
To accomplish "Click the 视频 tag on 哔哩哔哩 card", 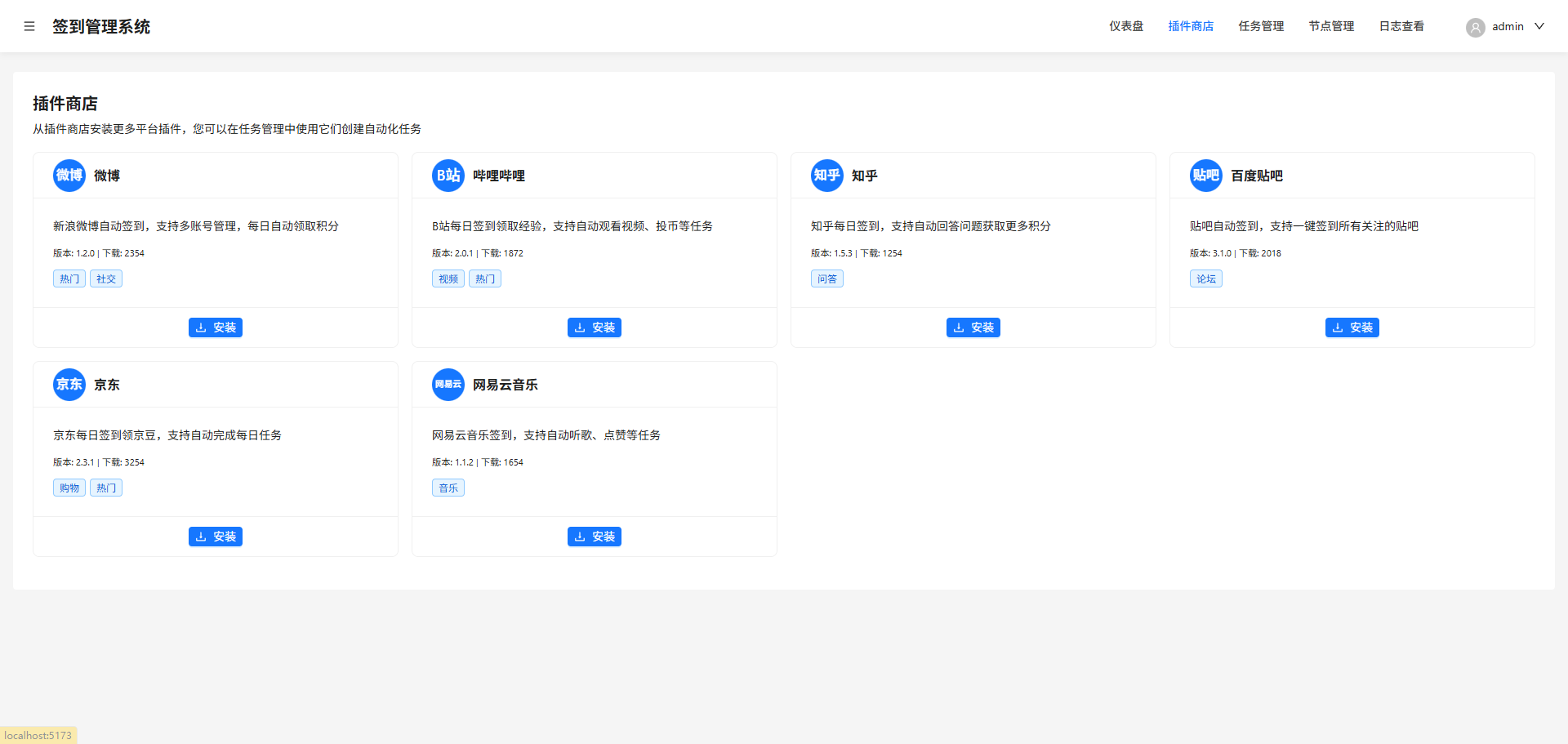I will 448,278.
